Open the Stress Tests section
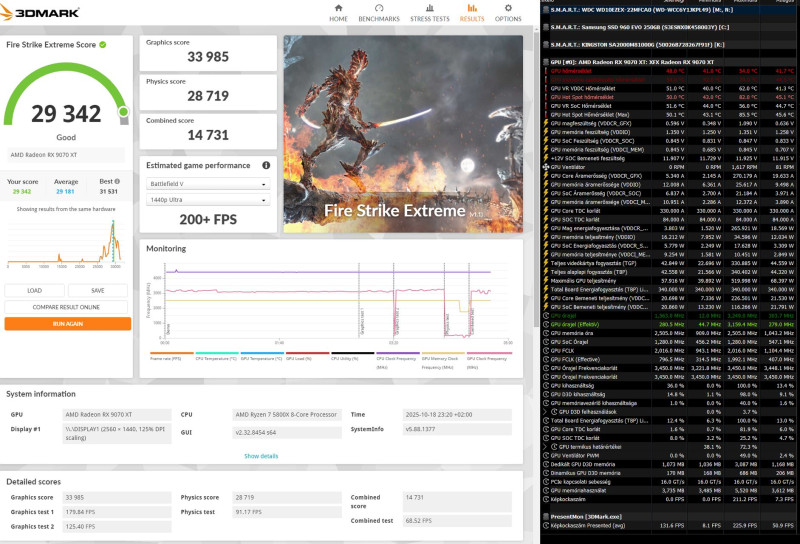The width and height of the screenshot is (800, 544). coord(430,13)
